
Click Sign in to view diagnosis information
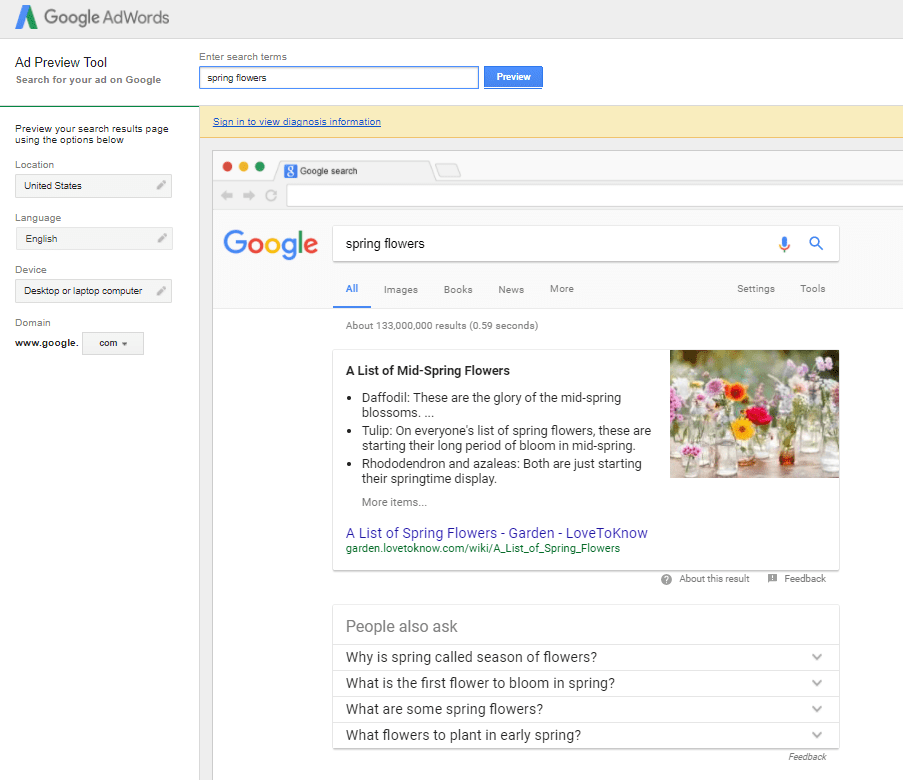click(x=297, y=122)
